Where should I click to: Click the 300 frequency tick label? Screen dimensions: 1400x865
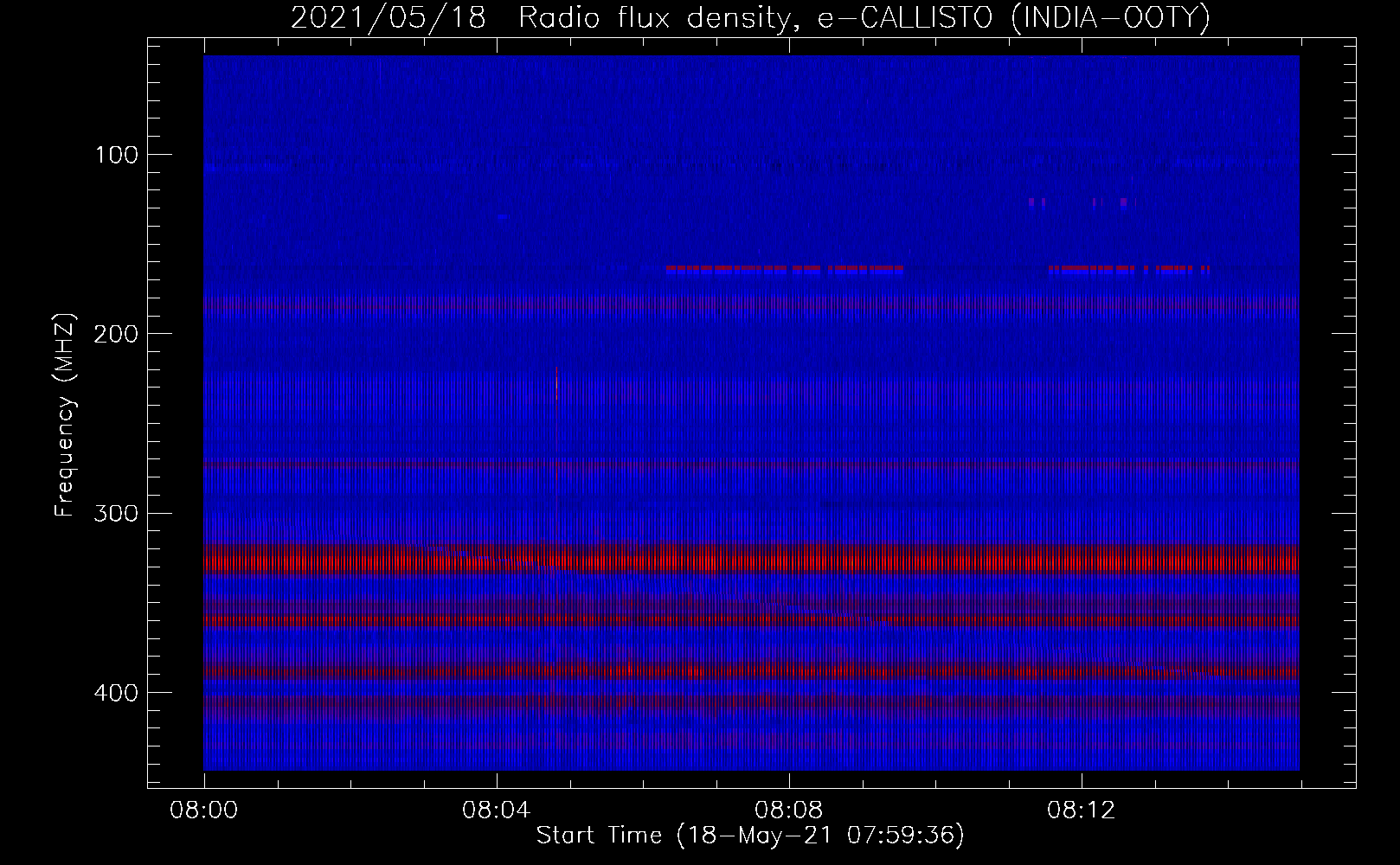coord(117,513)
